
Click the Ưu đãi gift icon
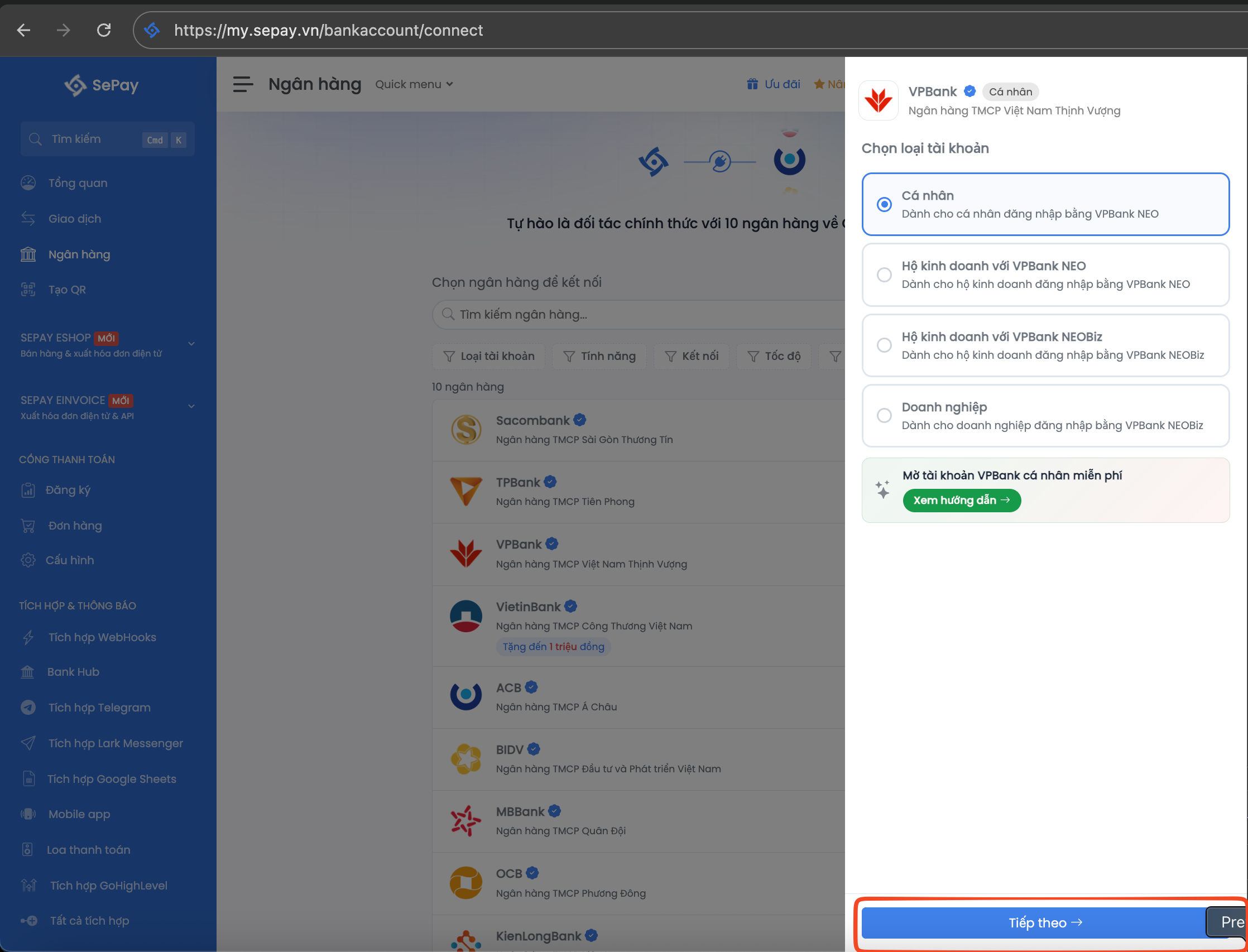(x=752, y=84)
